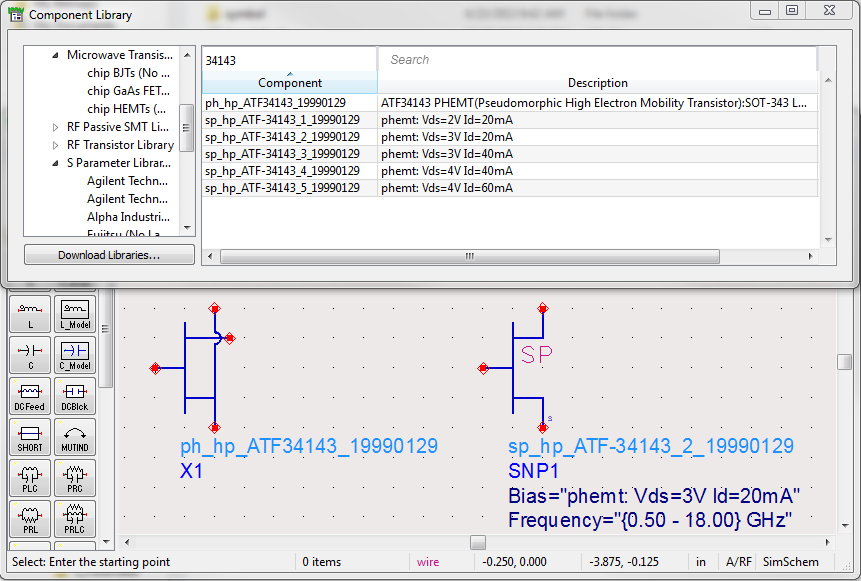Image resolution: width=861 pixels, height=581 pixels.
Task: Click the Description Search filter field
Action: click(x=597, y=60)
